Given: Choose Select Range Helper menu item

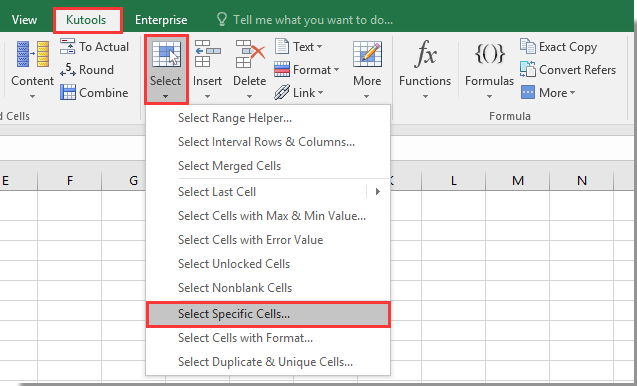Looking at the screenshot, I should [268, 118].
